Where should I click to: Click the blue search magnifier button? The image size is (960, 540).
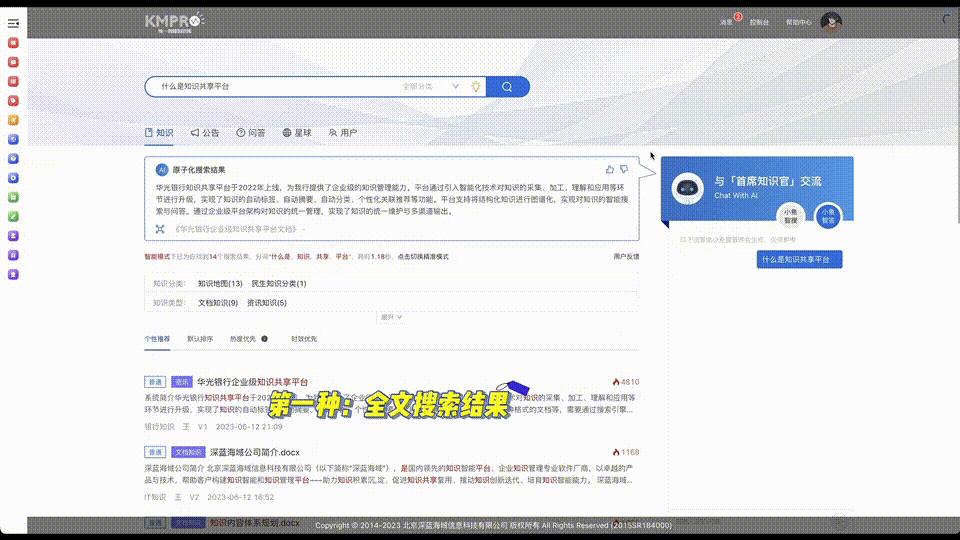tap(508, 87)
